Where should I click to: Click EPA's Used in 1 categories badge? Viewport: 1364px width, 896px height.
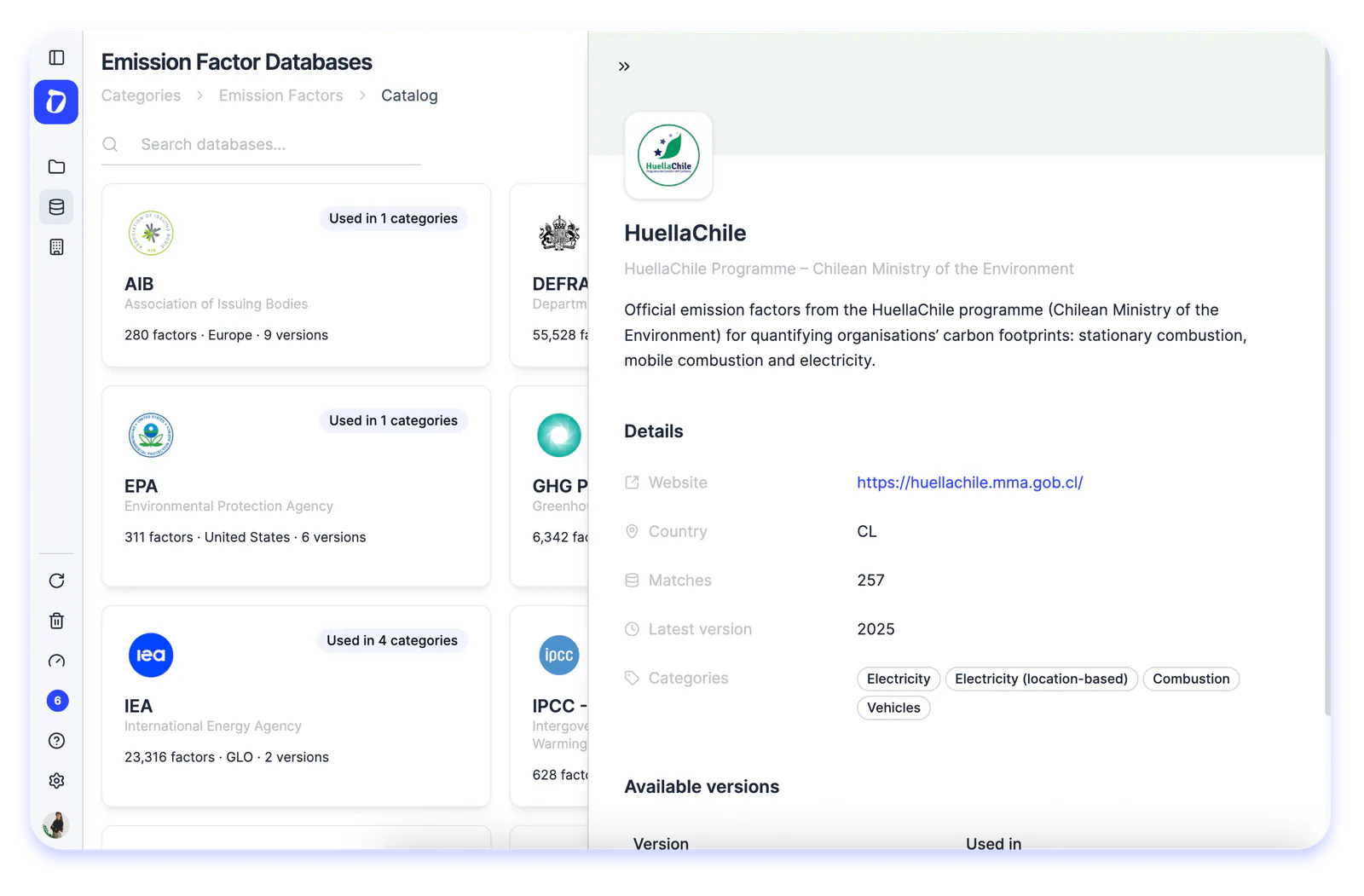click(x=394, y=420)
